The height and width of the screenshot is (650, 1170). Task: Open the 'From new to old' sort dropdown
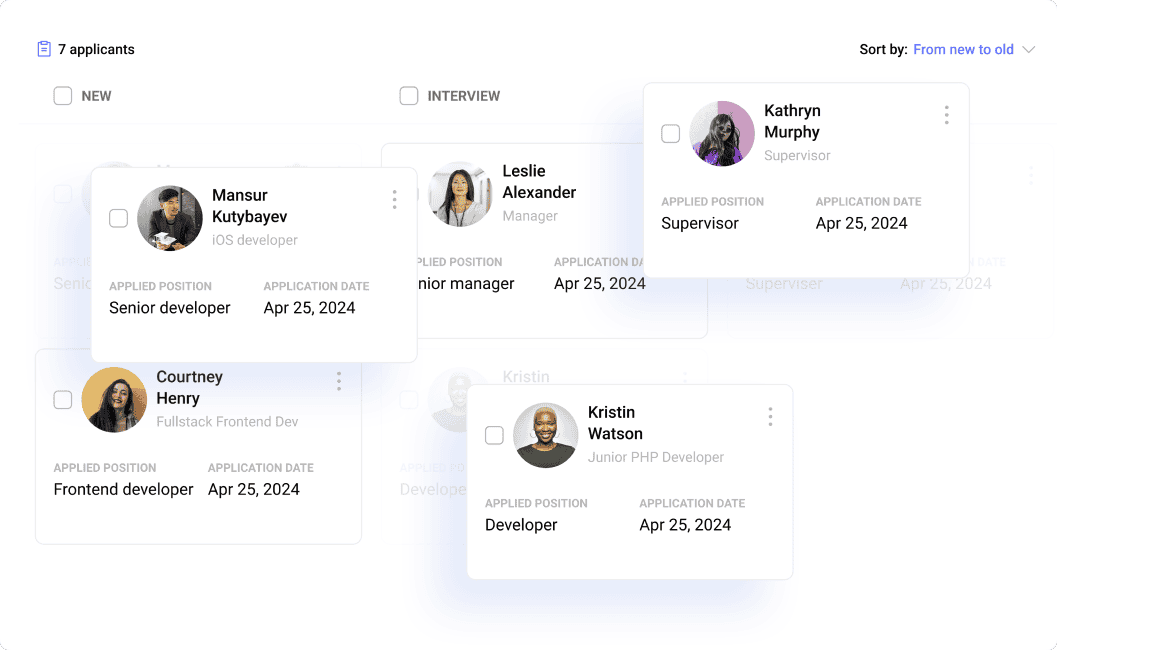tap(963, 49)
